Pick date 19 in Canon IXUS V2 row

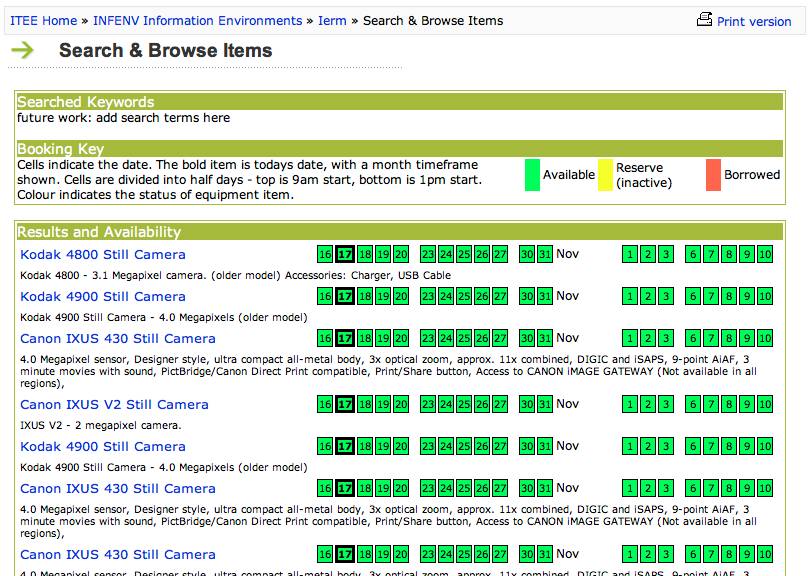[x=383, y=404]
